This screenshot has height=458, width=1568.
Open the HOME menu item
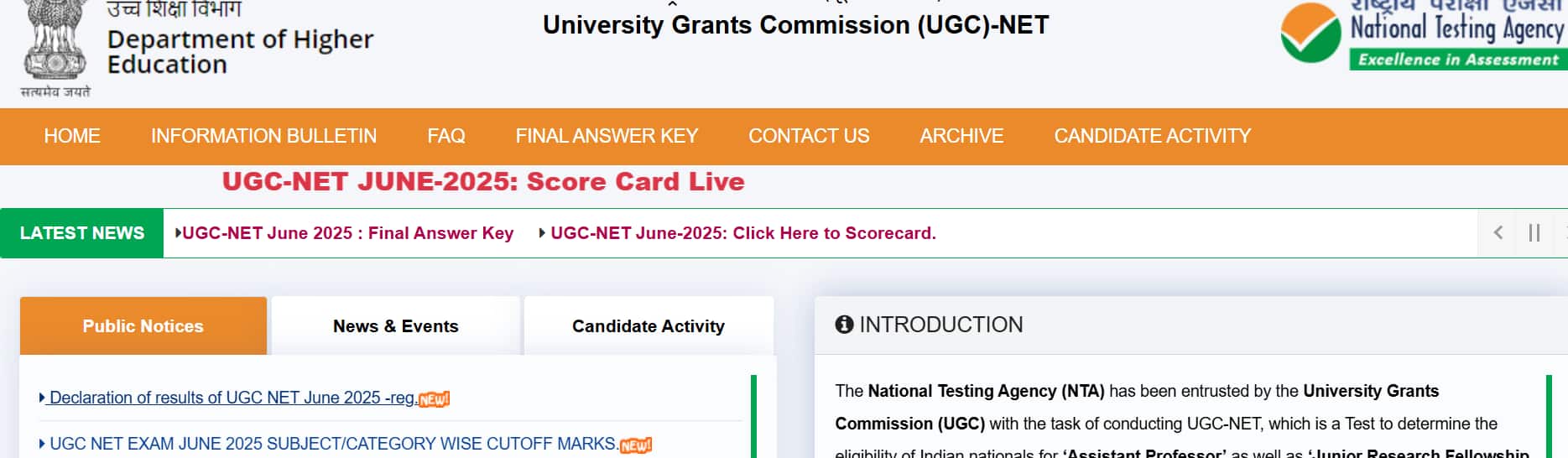[x=72, y=136]
